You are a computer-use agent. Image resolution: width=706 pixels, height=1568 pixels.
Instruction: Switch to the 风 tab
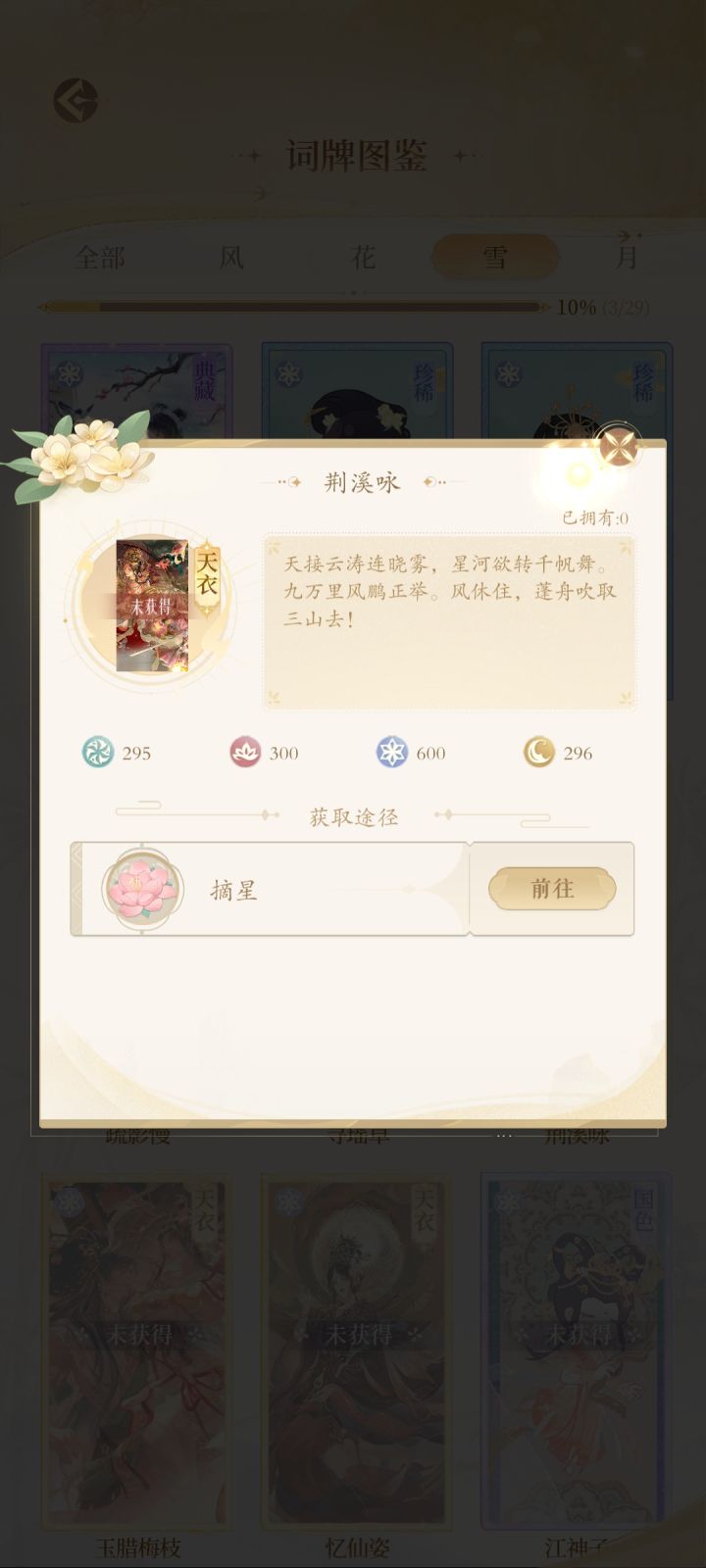(x=231, y=258)
